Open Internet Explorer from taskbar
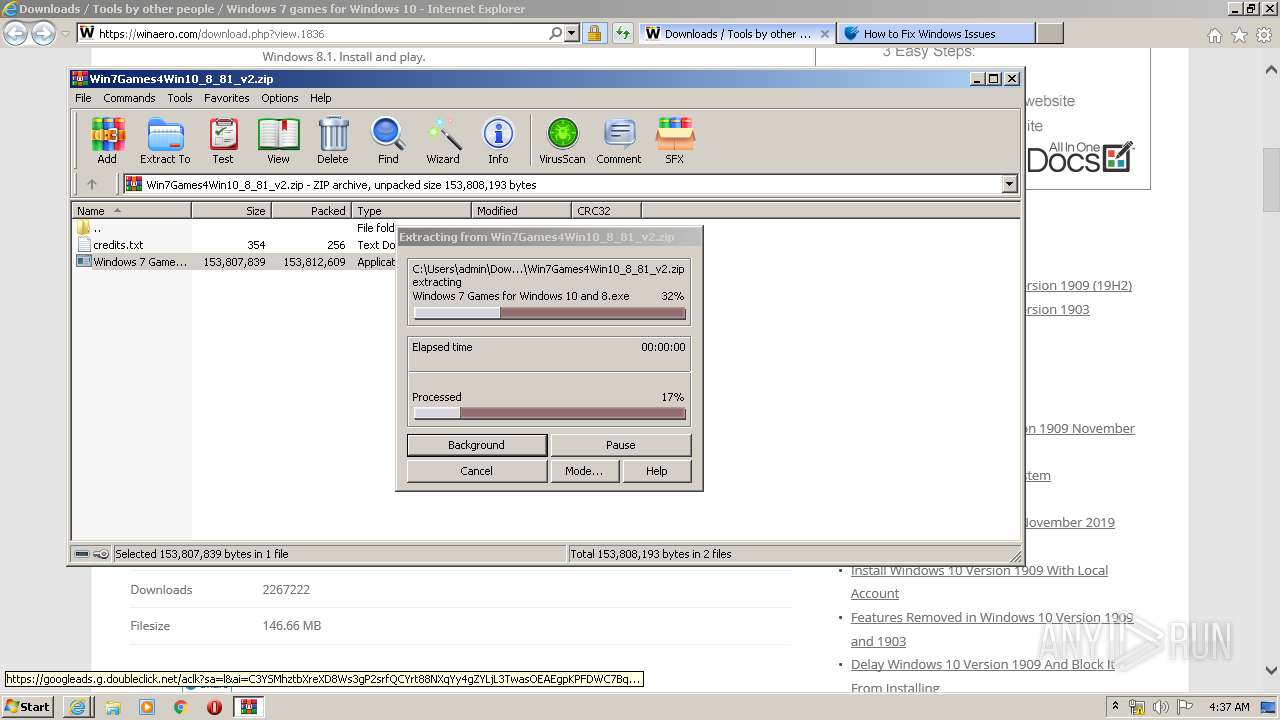The width and height of the screenshot is (1280, 720). pyautogui.click(x=77, y=707)
